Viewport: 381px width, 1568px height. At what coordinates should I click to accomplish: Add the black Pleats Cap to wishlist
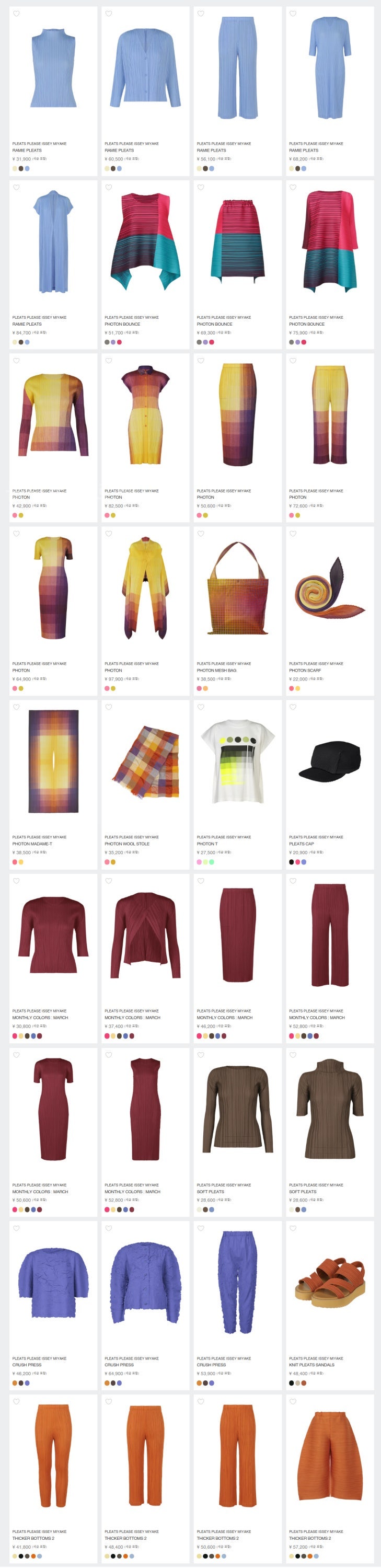(x=293, y=707)
